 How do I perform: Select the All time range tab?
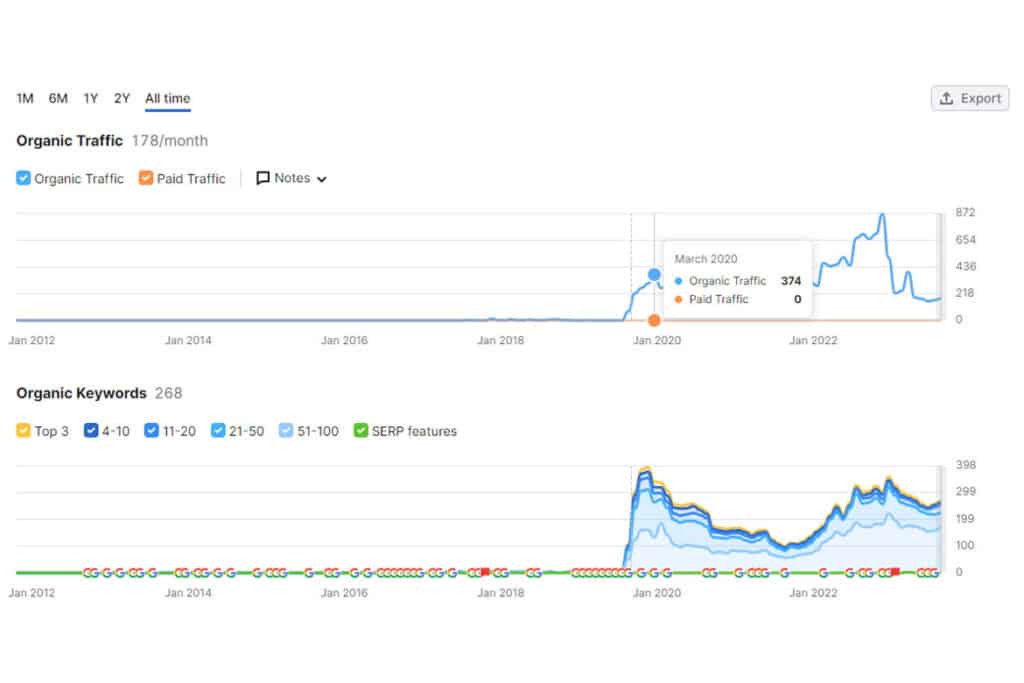tap(168, 99)
